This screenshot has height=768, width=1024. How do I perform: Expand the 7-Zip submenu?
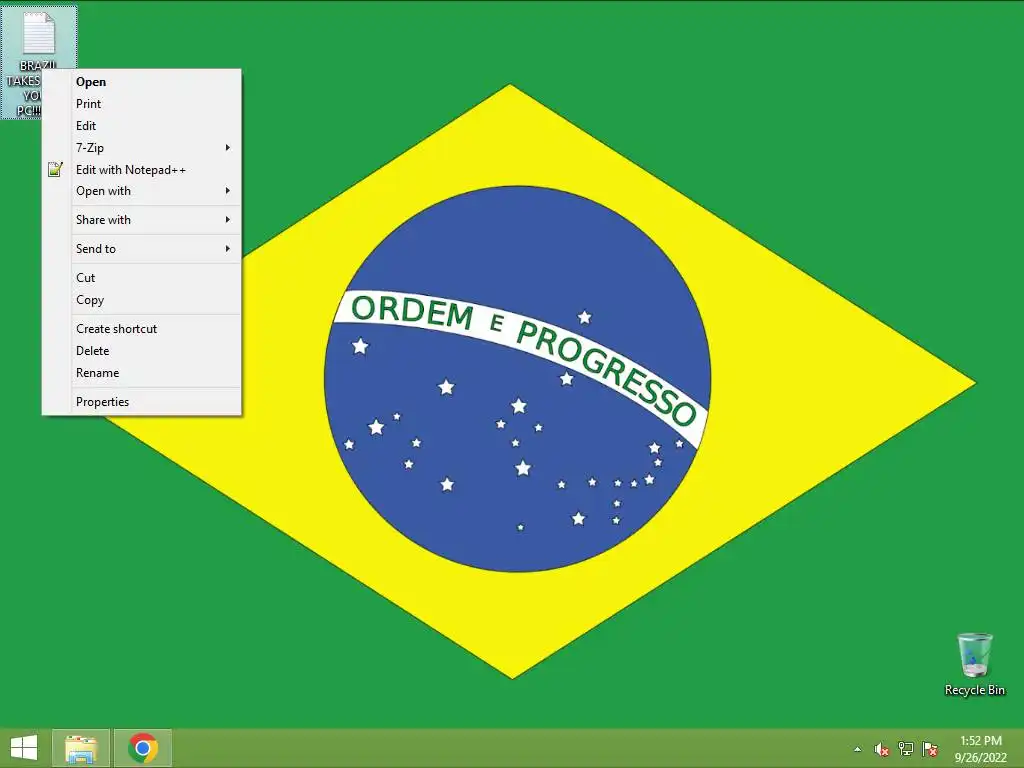coord(142,148)
